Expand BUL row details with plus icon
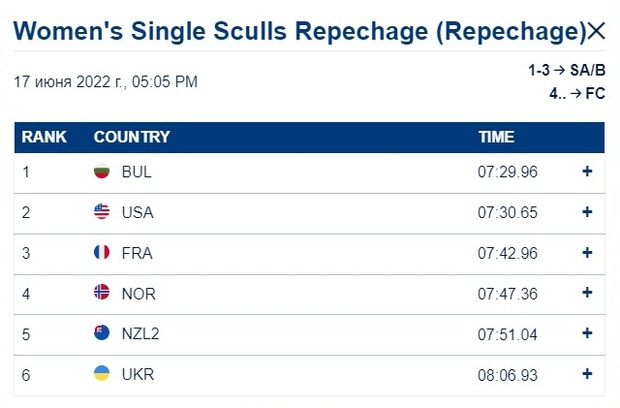Viewport: 620px width, 408px height. [x=587, y=171]
